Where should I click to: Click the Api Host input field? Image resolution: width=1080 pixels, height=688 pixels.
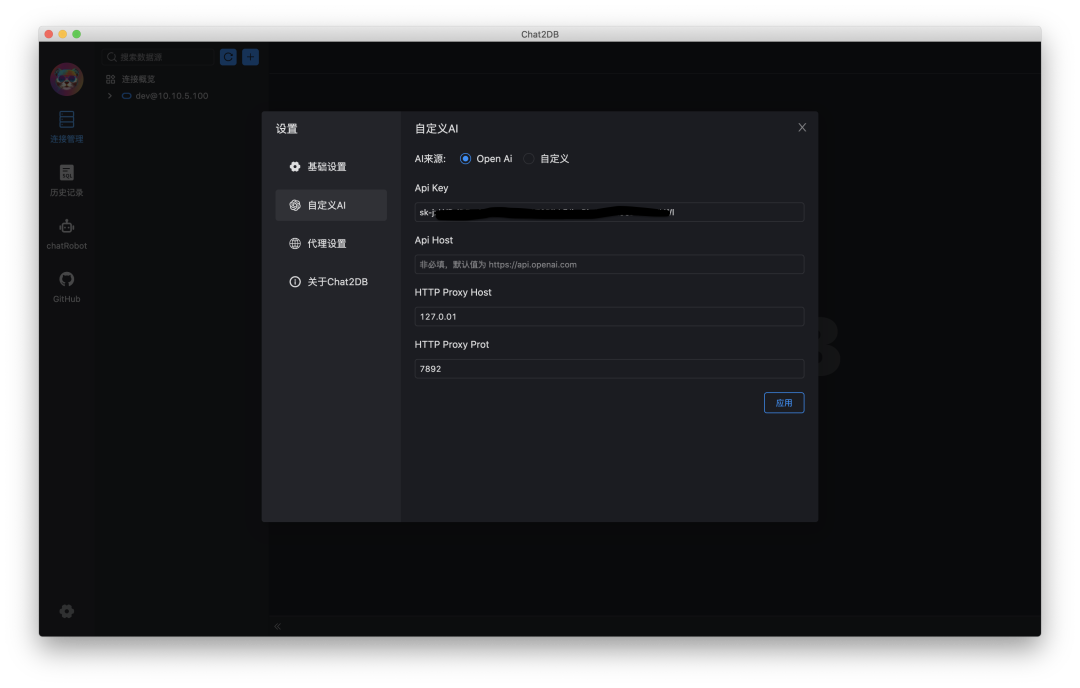point(609,264)
